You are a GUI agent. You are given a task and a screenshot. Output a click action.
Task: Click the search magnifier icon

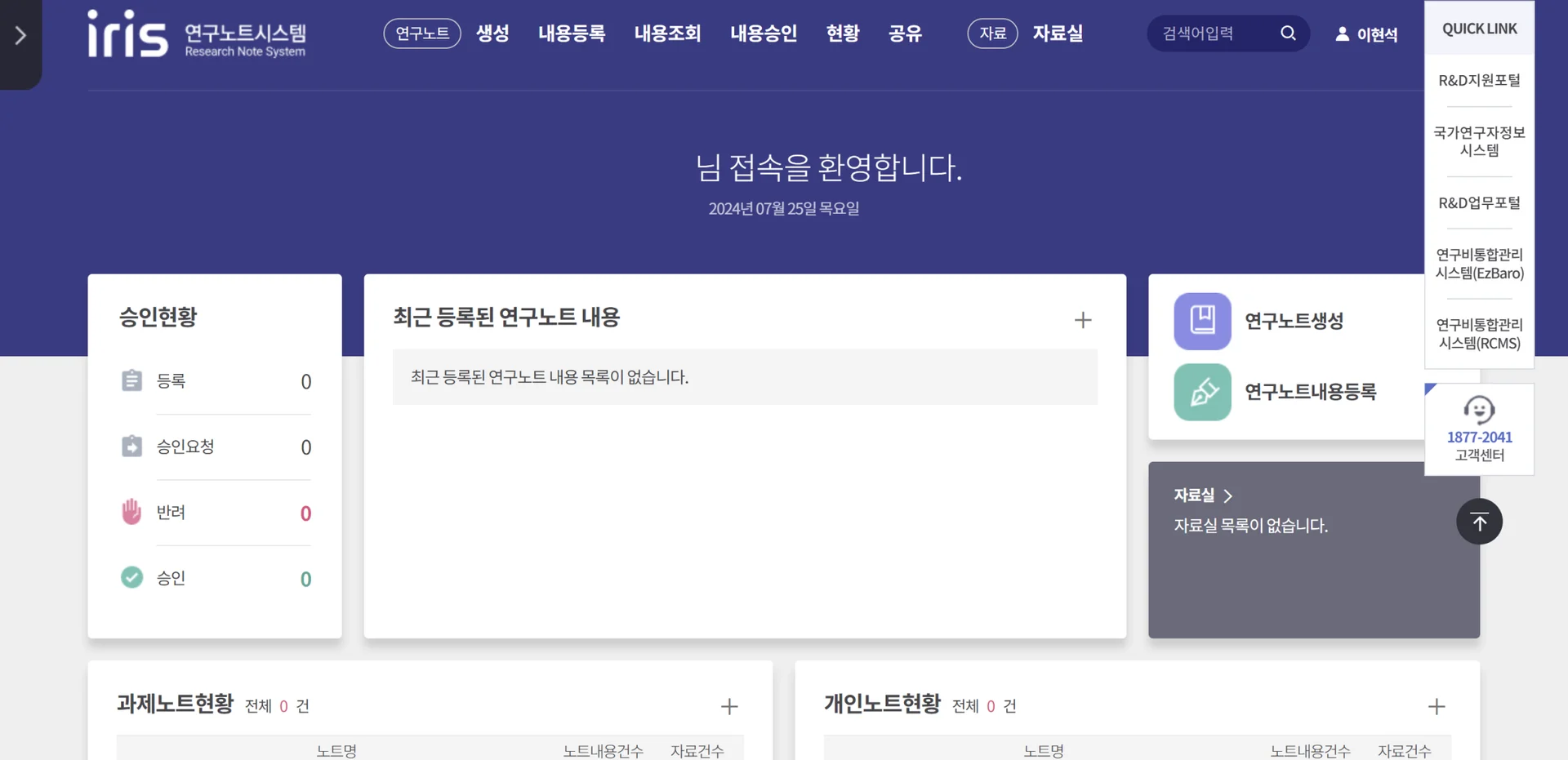click(x=1288, y=33)
